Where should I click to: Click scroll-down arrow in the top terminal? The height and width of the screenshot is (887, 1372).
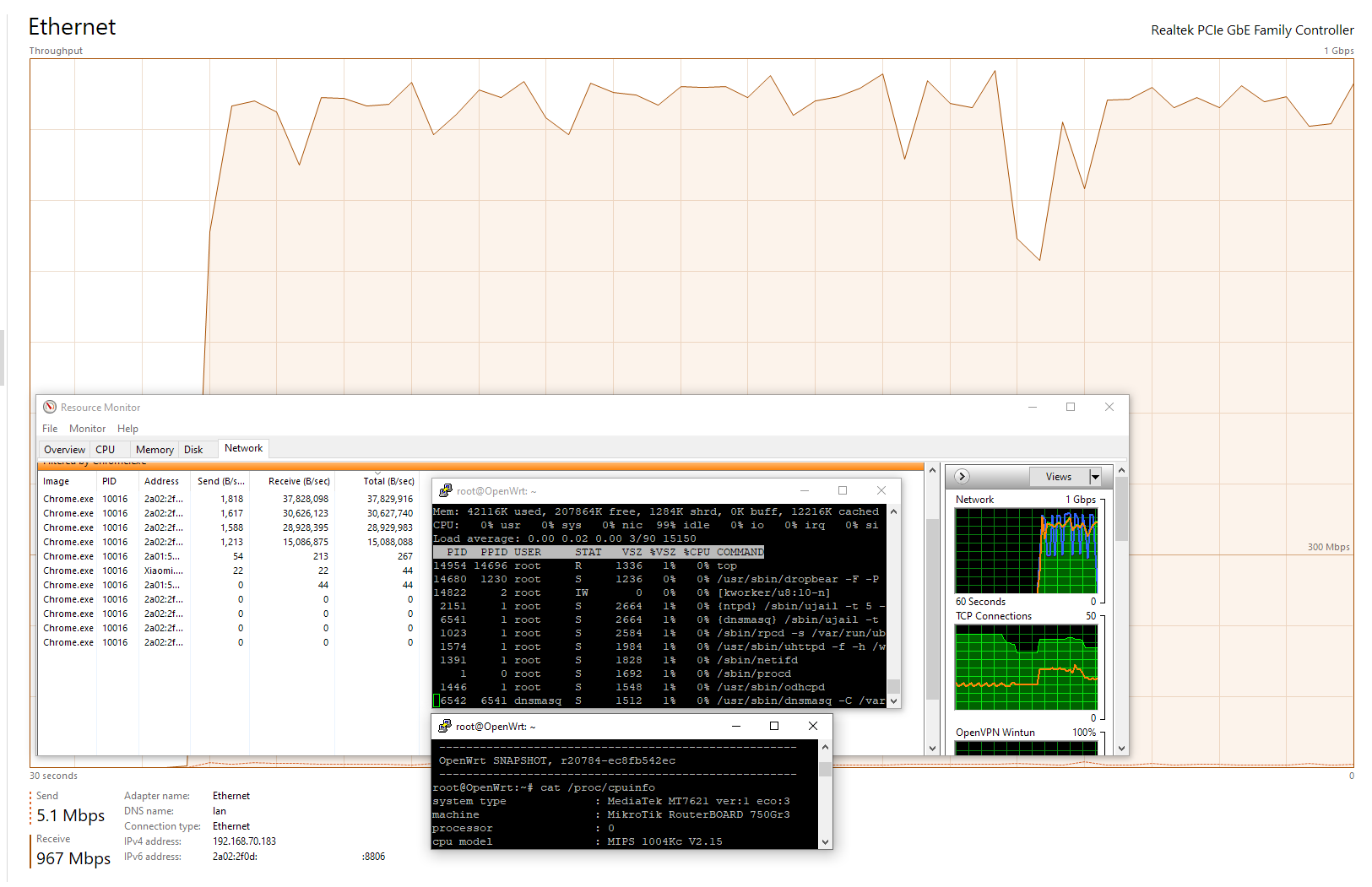[x=893, y=700]
